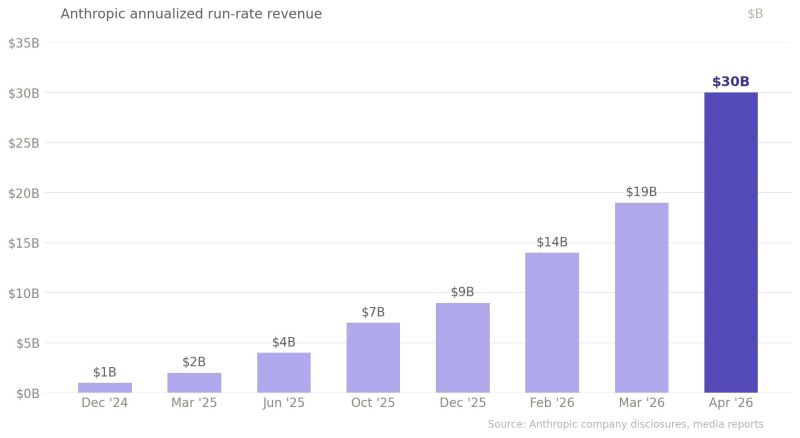Image resolution: width=800 pixels, height=438 pixels.
Task: Click the 'Dec '25' x-axis label
Action: [463, 403]
